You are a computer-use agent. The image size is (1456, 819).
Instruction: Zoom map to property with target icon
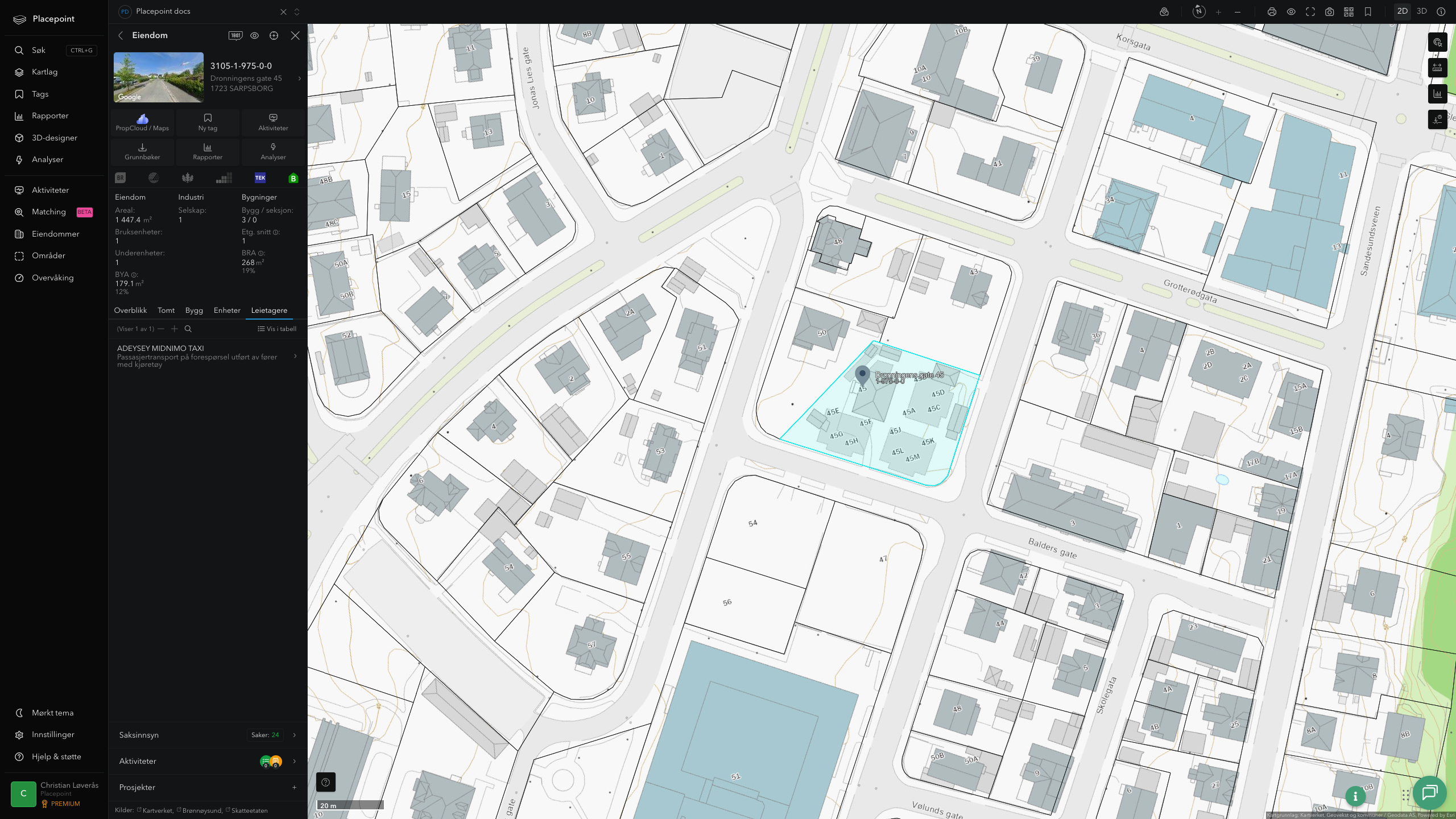274,35
